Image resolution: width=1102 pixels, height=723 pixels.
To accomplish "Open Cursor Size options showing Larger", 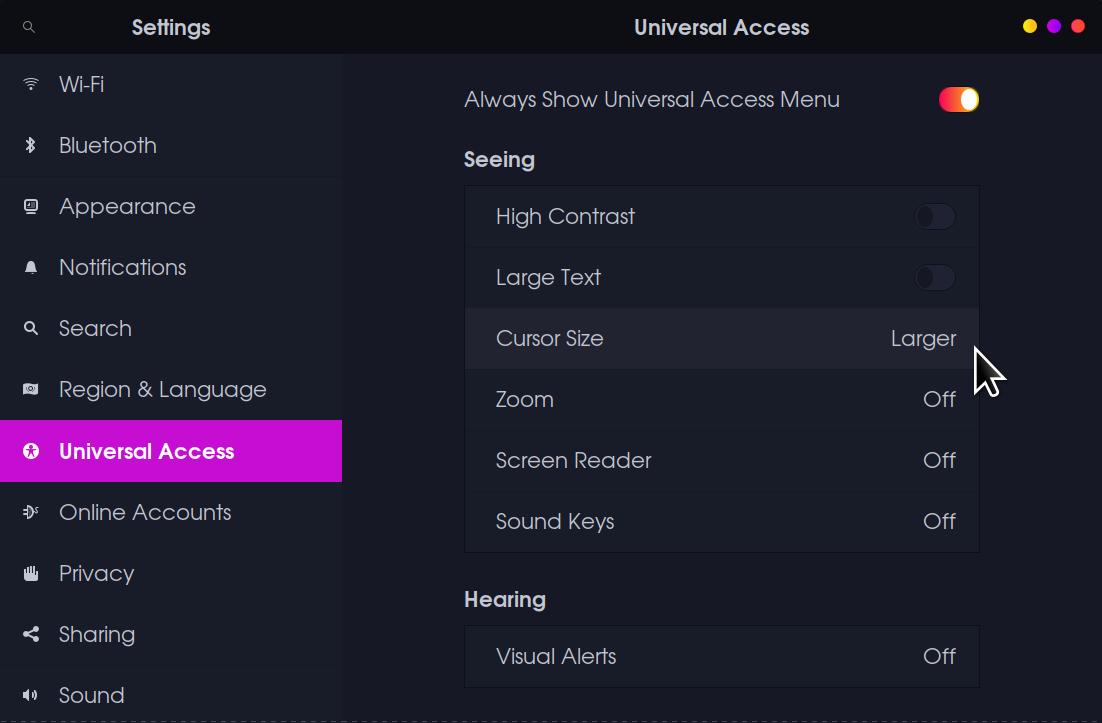I will (721, 339).
